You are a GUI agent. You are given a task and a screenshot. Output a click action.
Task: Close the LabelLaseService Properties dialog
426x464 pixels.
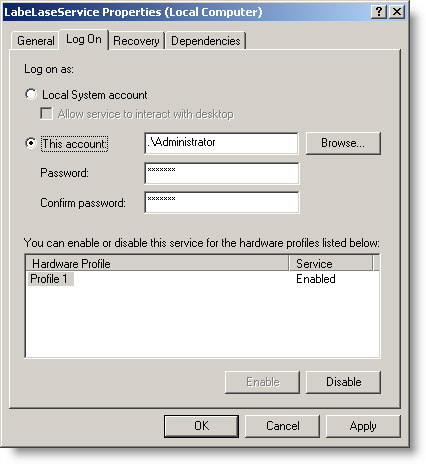[397, 12]
